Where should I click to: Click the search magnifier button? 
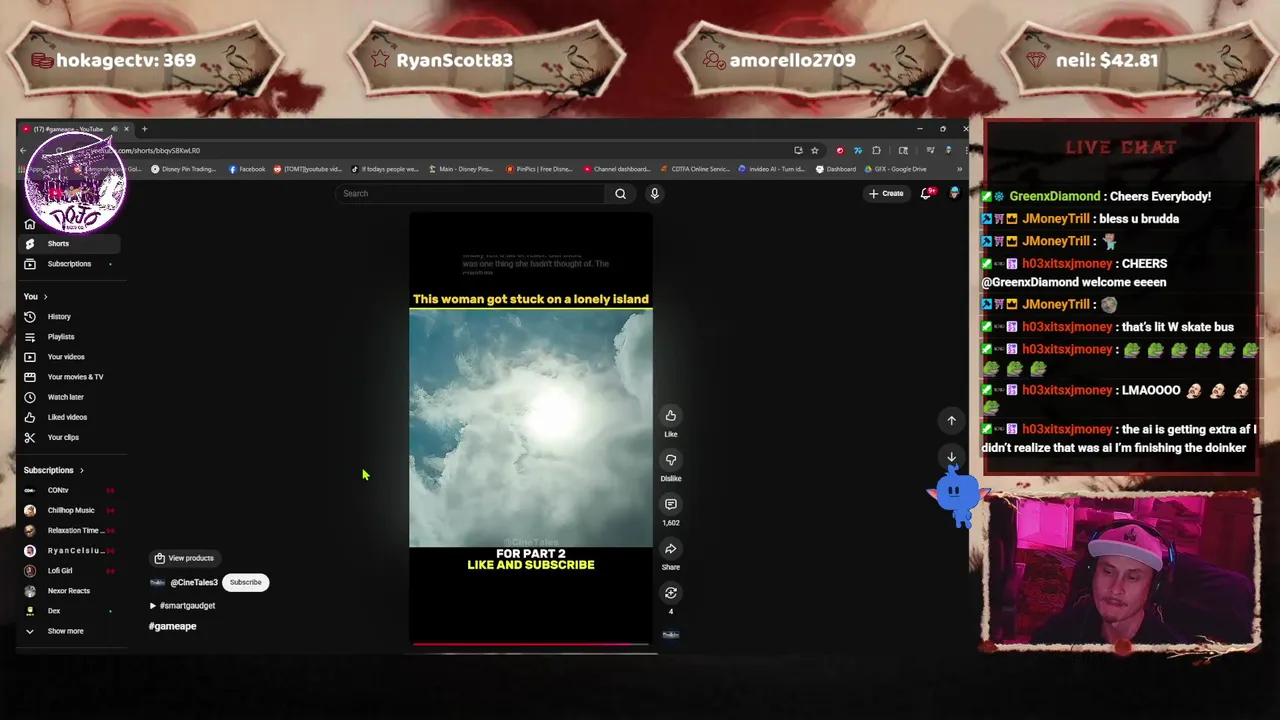620,194
